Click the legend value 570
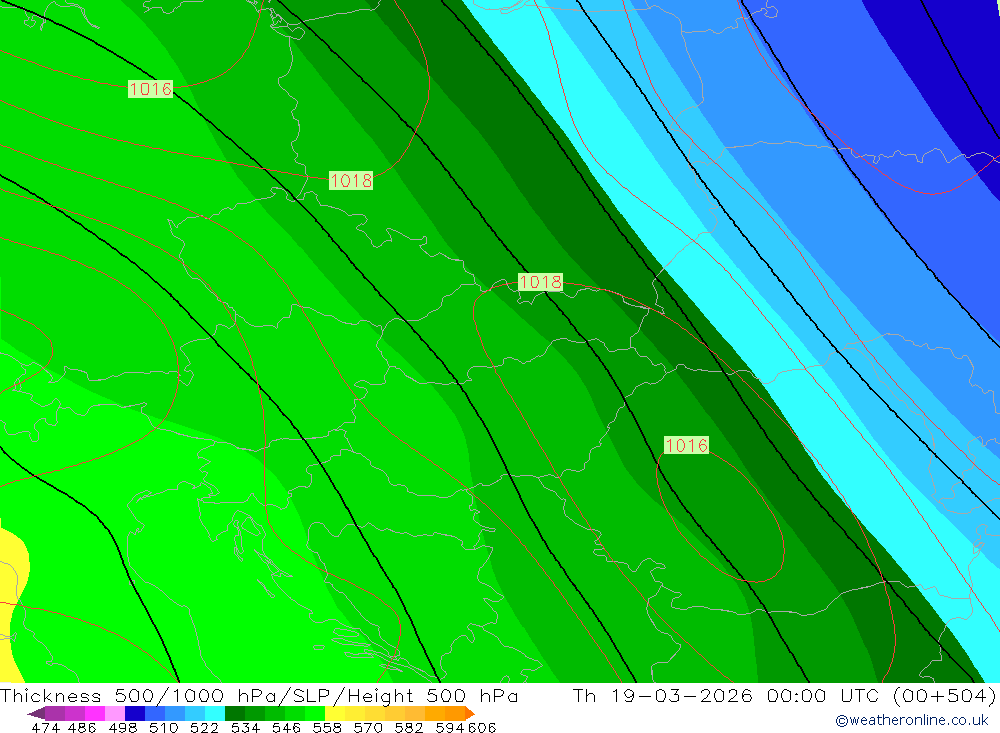This screenshot has width=1000, height=733. 367,727
